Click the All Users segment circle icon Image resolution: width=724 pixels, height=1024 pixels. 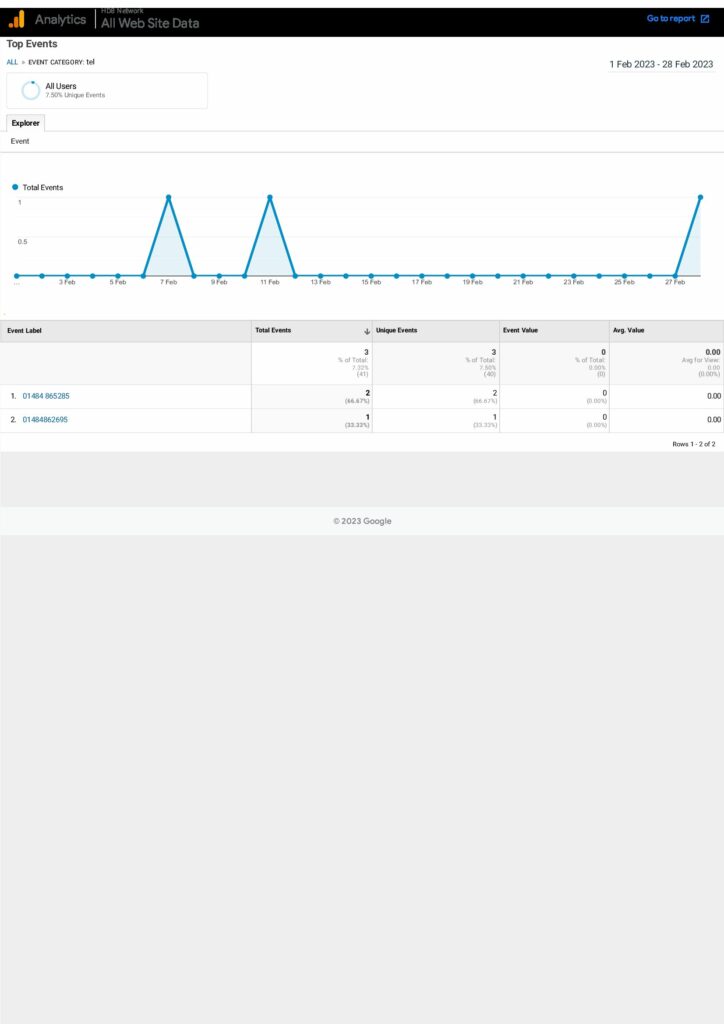tap(31, 90)
